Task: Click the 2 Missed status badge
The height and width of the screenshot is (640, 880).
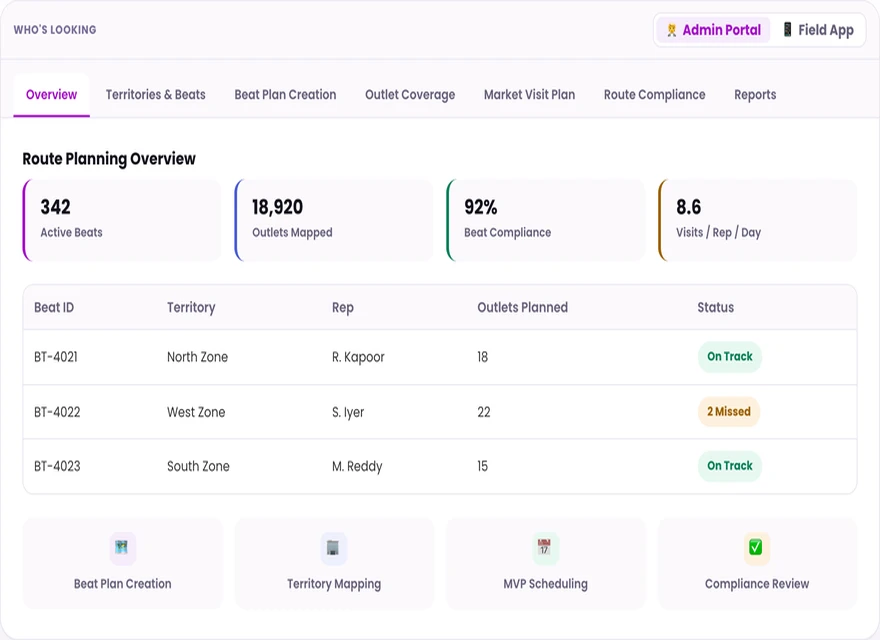Action: (728, 412)
